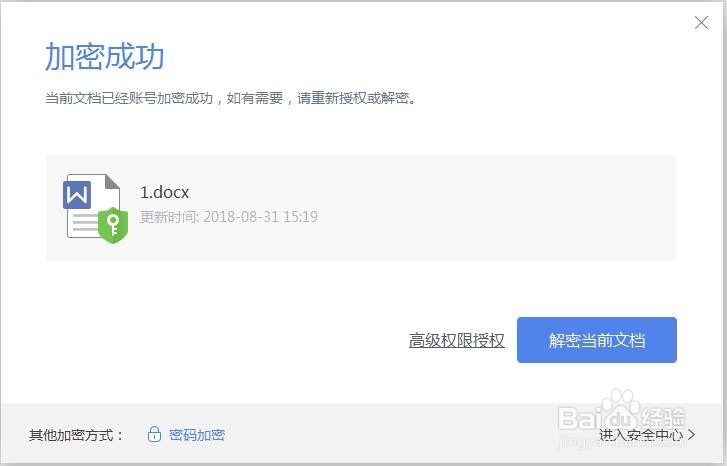The width and height of the screenshot is (727, 466).
Task: Click the 更新时间 2018-08-31 15:19 text
Action: [x=229, y=217]
